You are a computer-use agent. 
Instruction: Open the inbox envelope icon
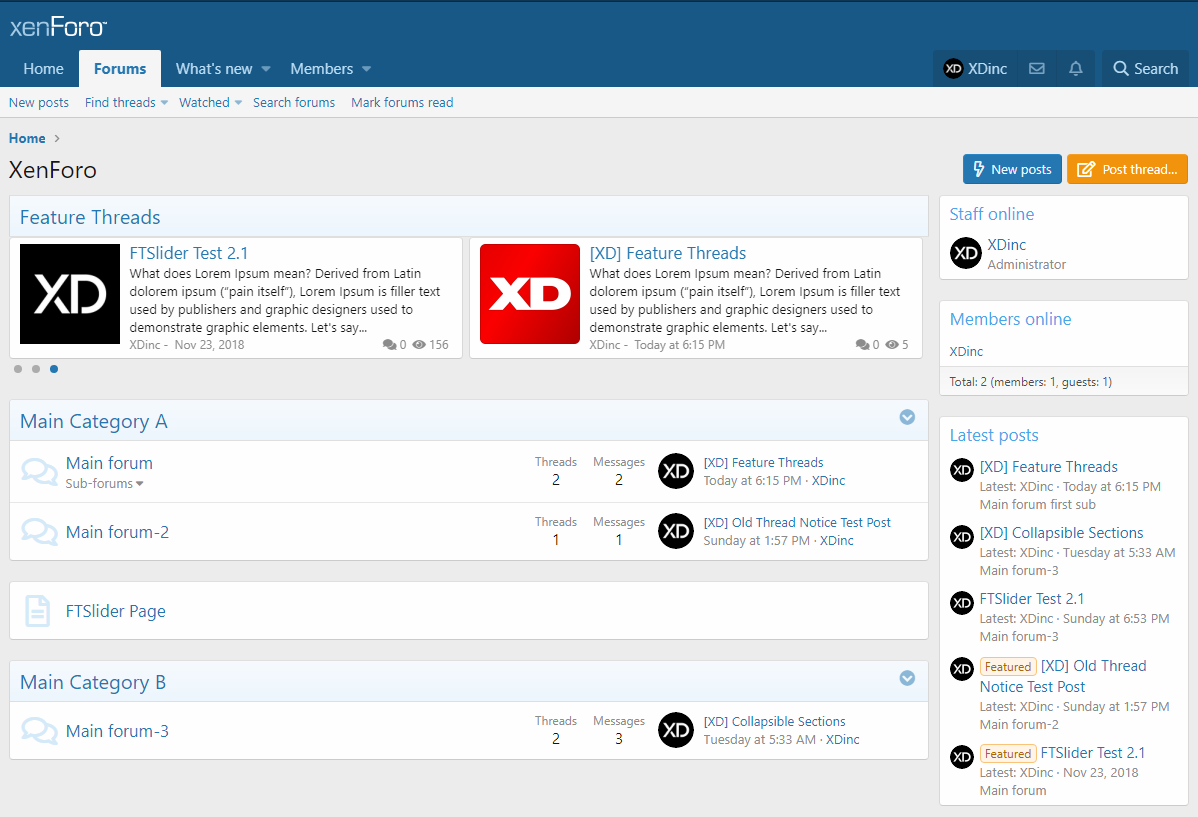click(1037, 69)
